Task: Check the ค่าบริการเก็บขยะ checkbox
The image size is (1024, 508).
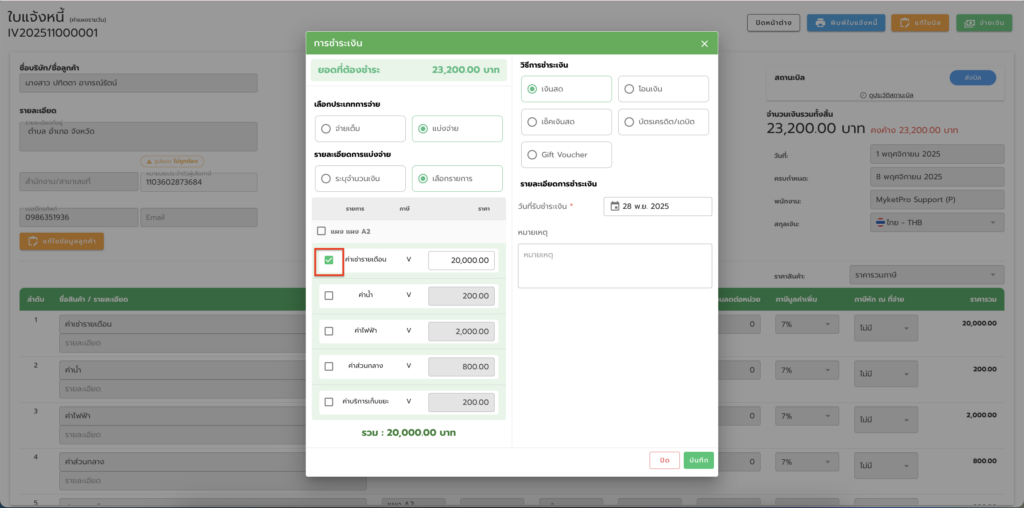Action: (x=329, y=402)
